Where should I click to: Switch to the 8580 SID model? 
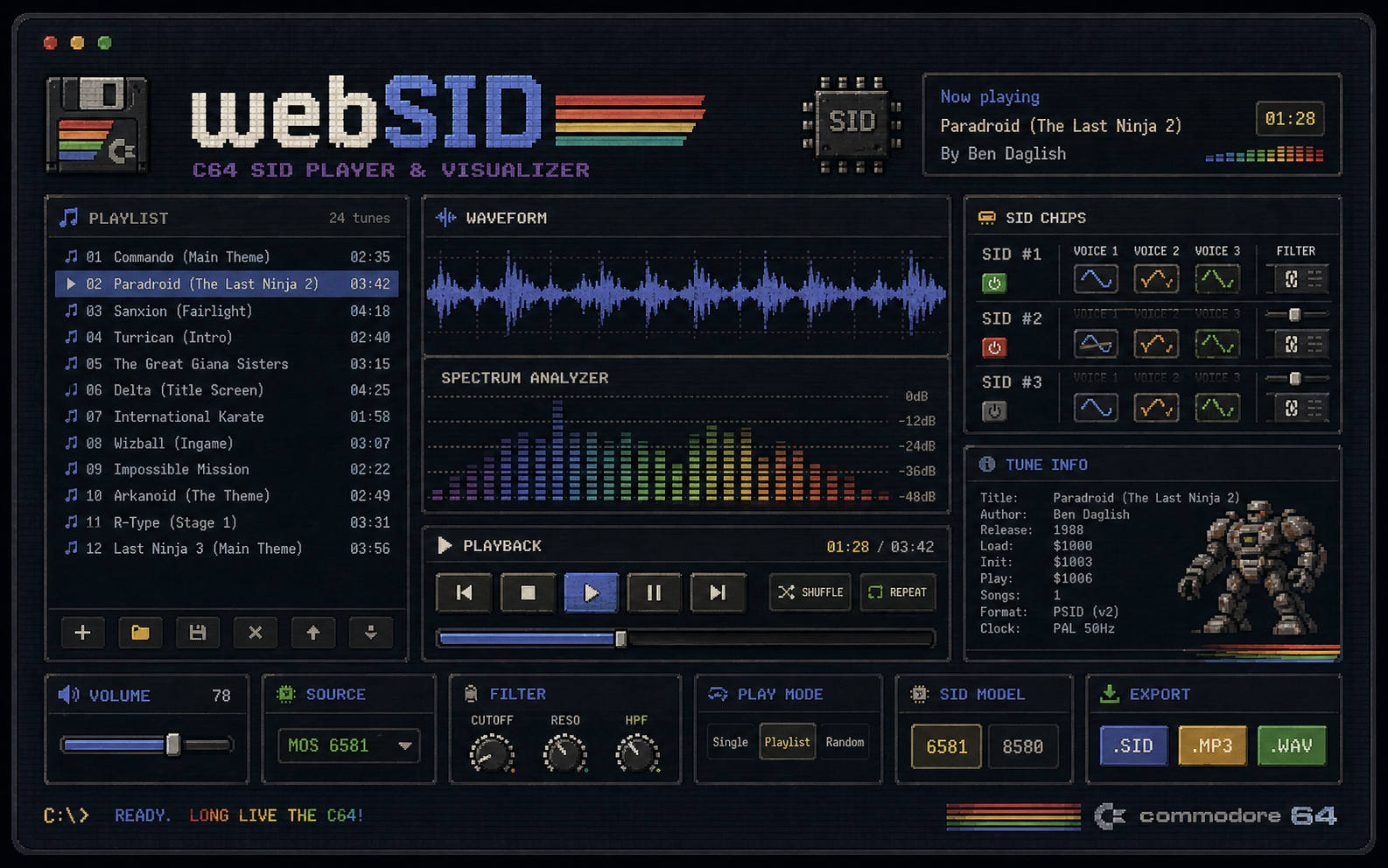tap(1023, 746)
